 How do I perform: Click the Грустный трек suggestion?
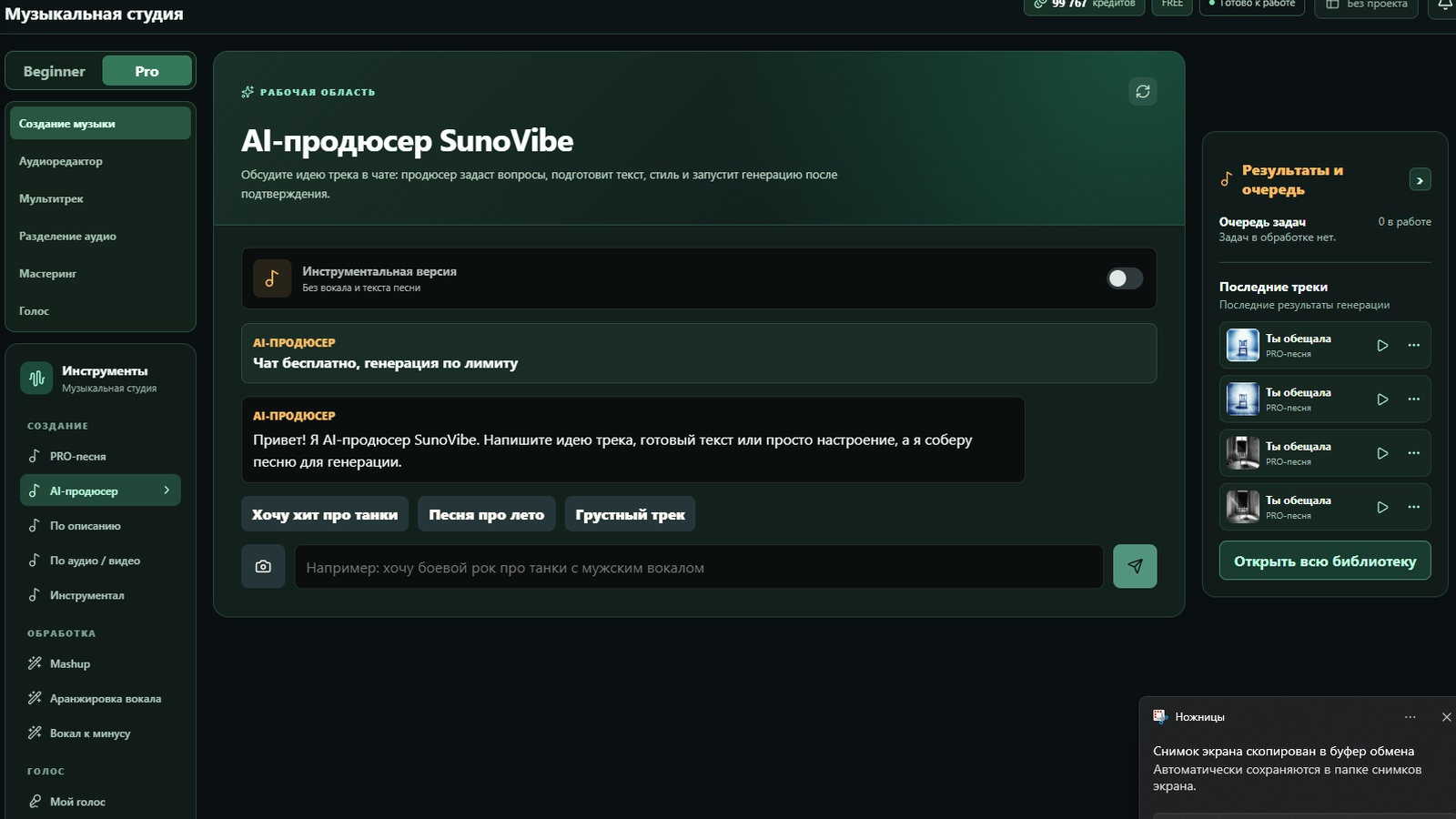tap(630, 515)
